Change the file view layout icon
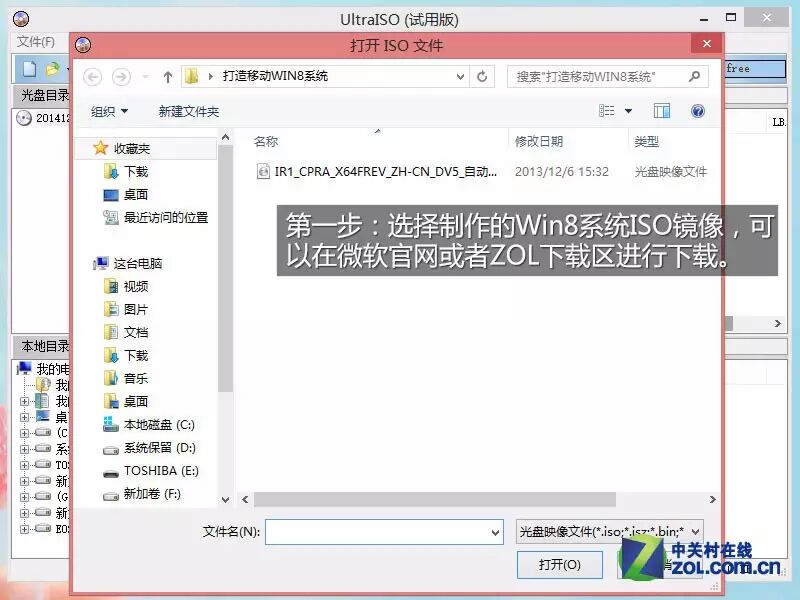 coord(607,111)
